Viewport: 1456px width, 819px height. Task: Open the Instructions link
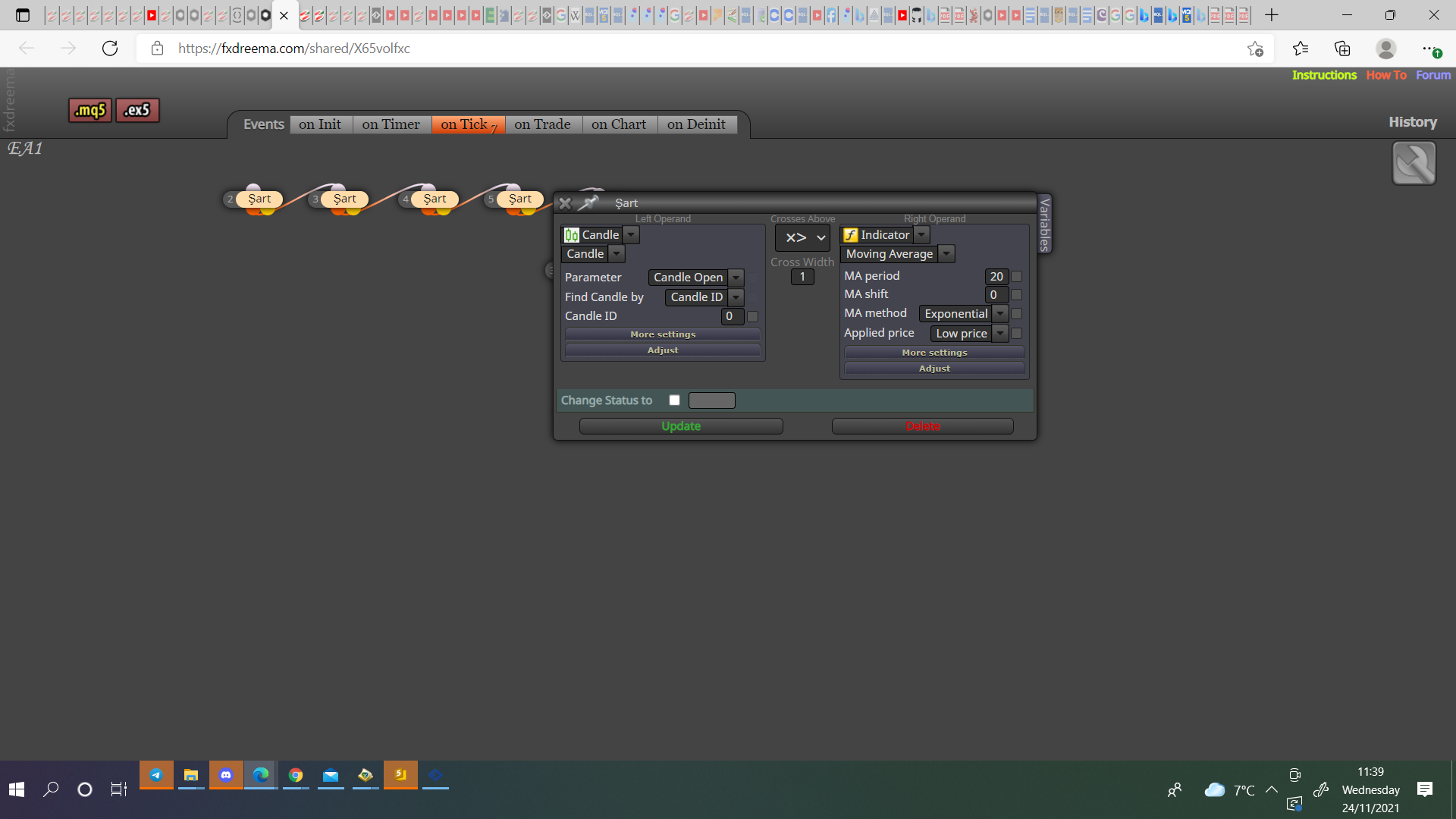click(1324, 75)
